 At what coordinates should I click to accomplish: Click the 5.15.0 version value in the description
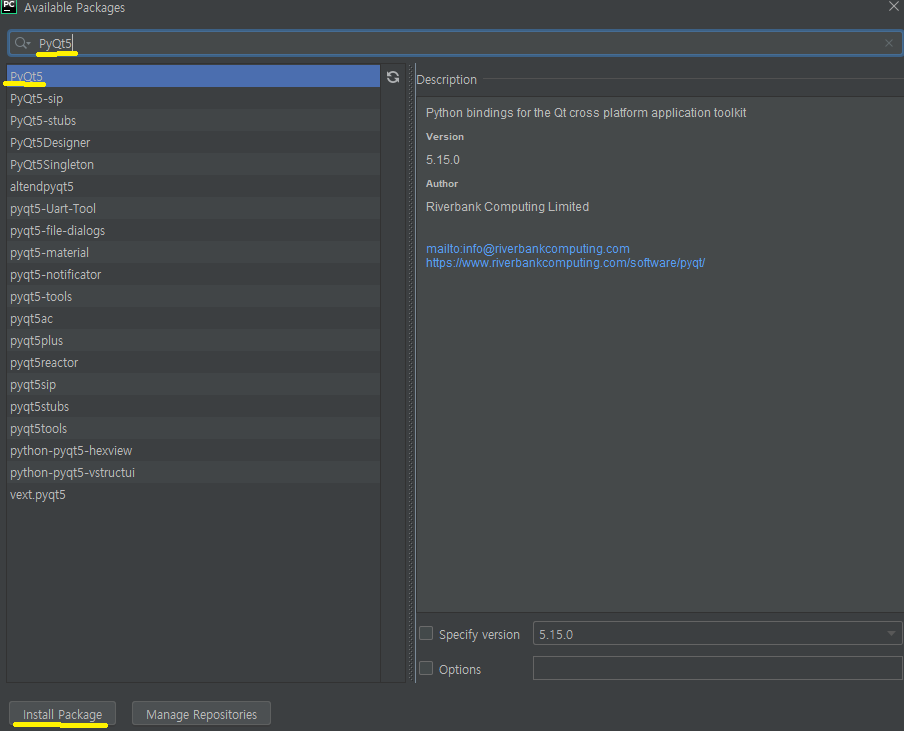point(443,160)
